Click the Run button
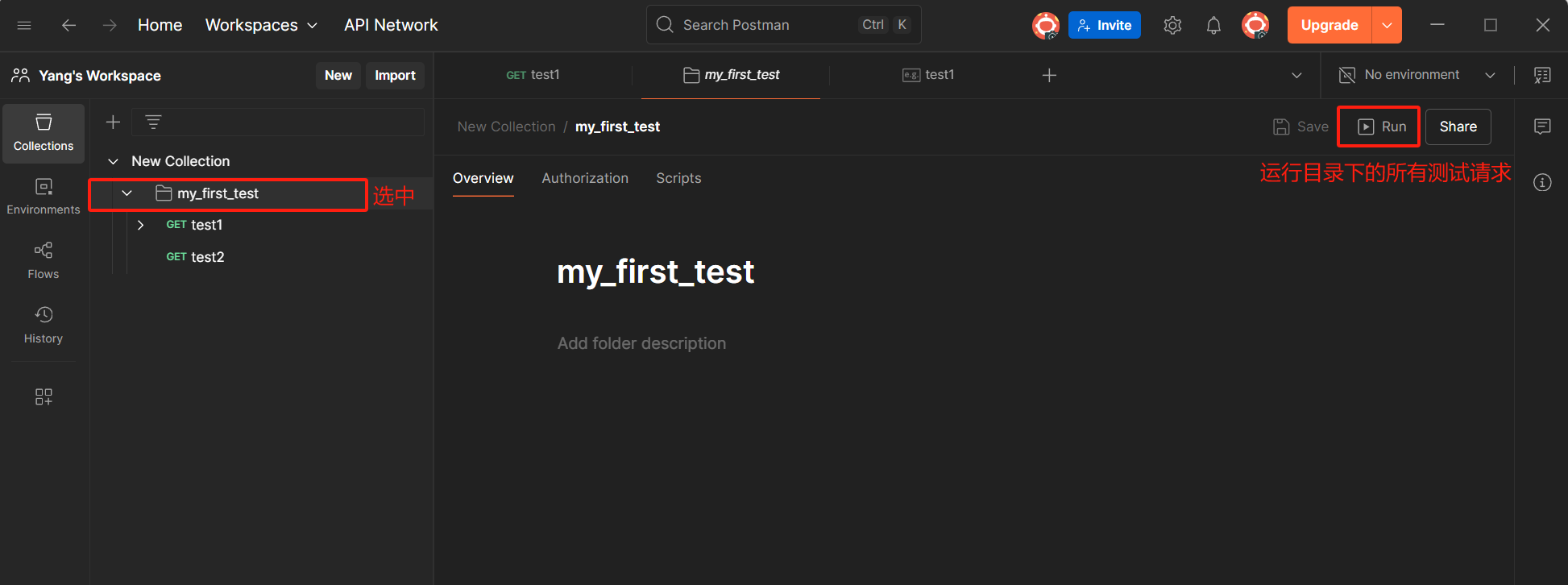Viewport: 1568px width, 585px height. click(x=1382, y=127)
